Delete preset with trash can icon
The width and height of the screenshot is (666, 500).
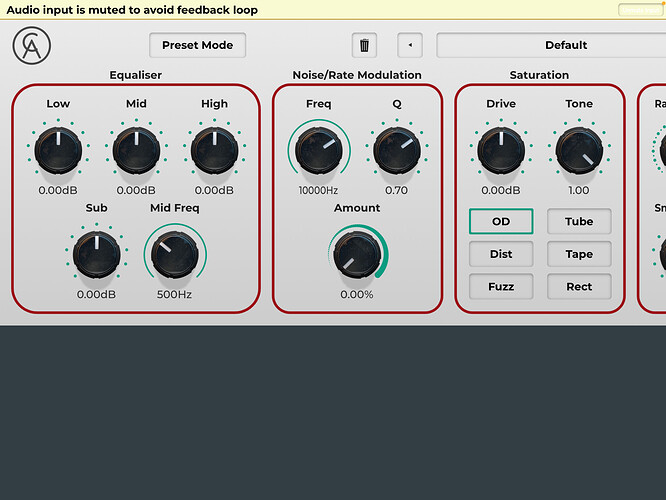pos(364,45)
